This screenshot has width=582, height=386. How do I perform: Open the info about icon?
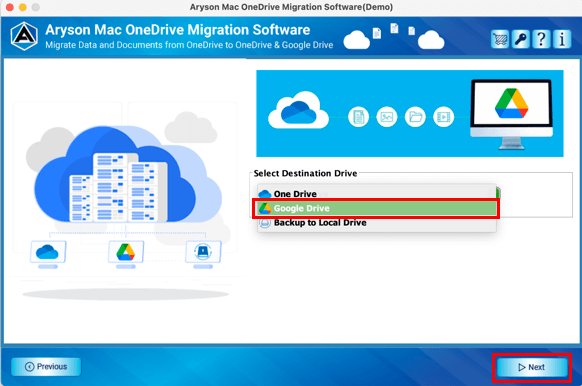point(562,39)
